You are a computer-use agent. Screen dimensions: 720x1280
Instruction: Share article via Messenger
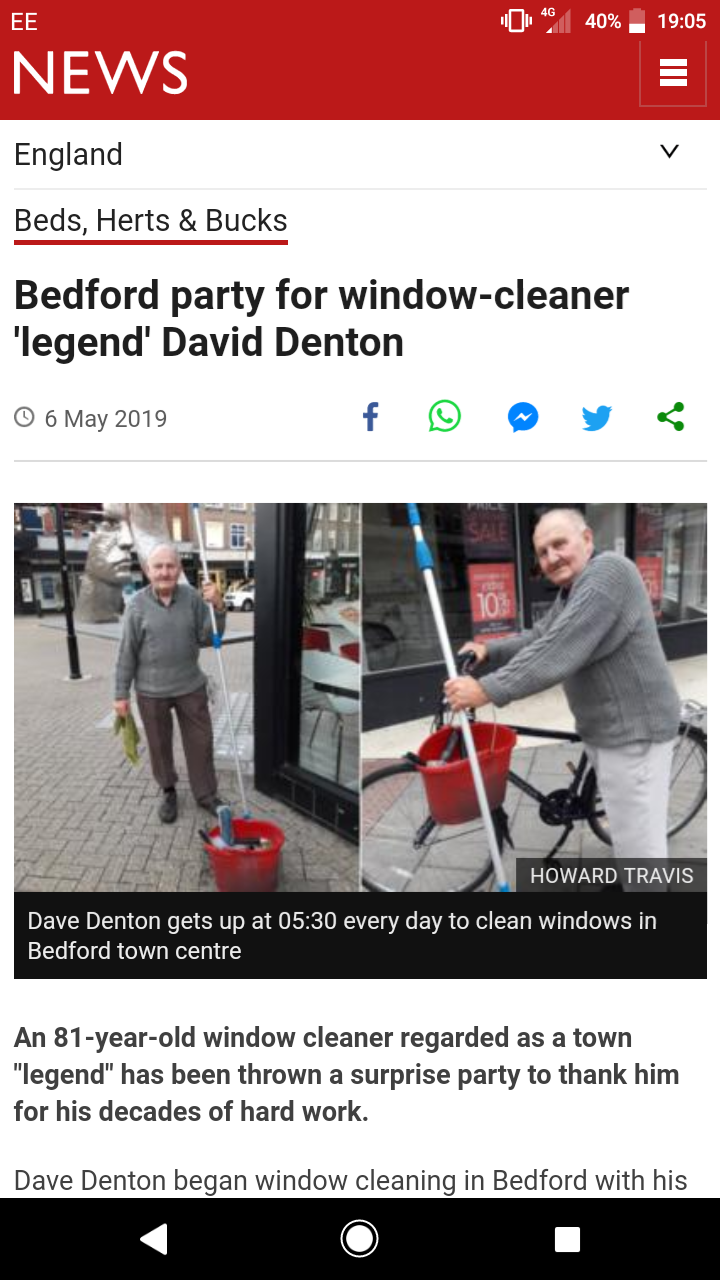pyautogui.click(x=522, y=417)
